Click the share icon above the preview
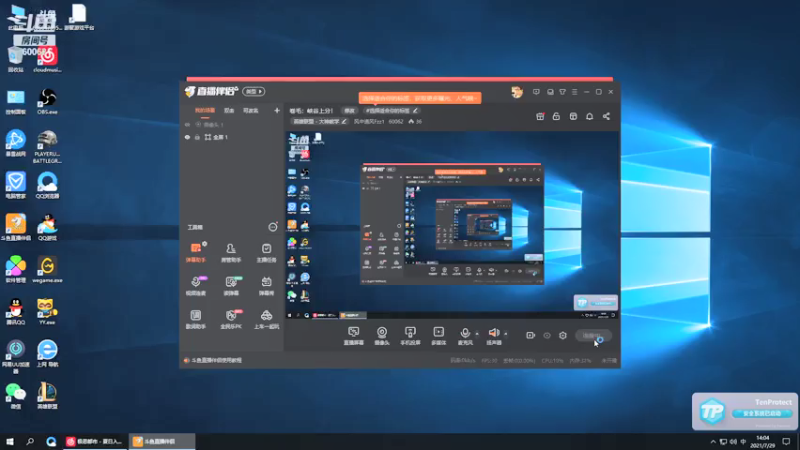 click(x=606, y=116)
